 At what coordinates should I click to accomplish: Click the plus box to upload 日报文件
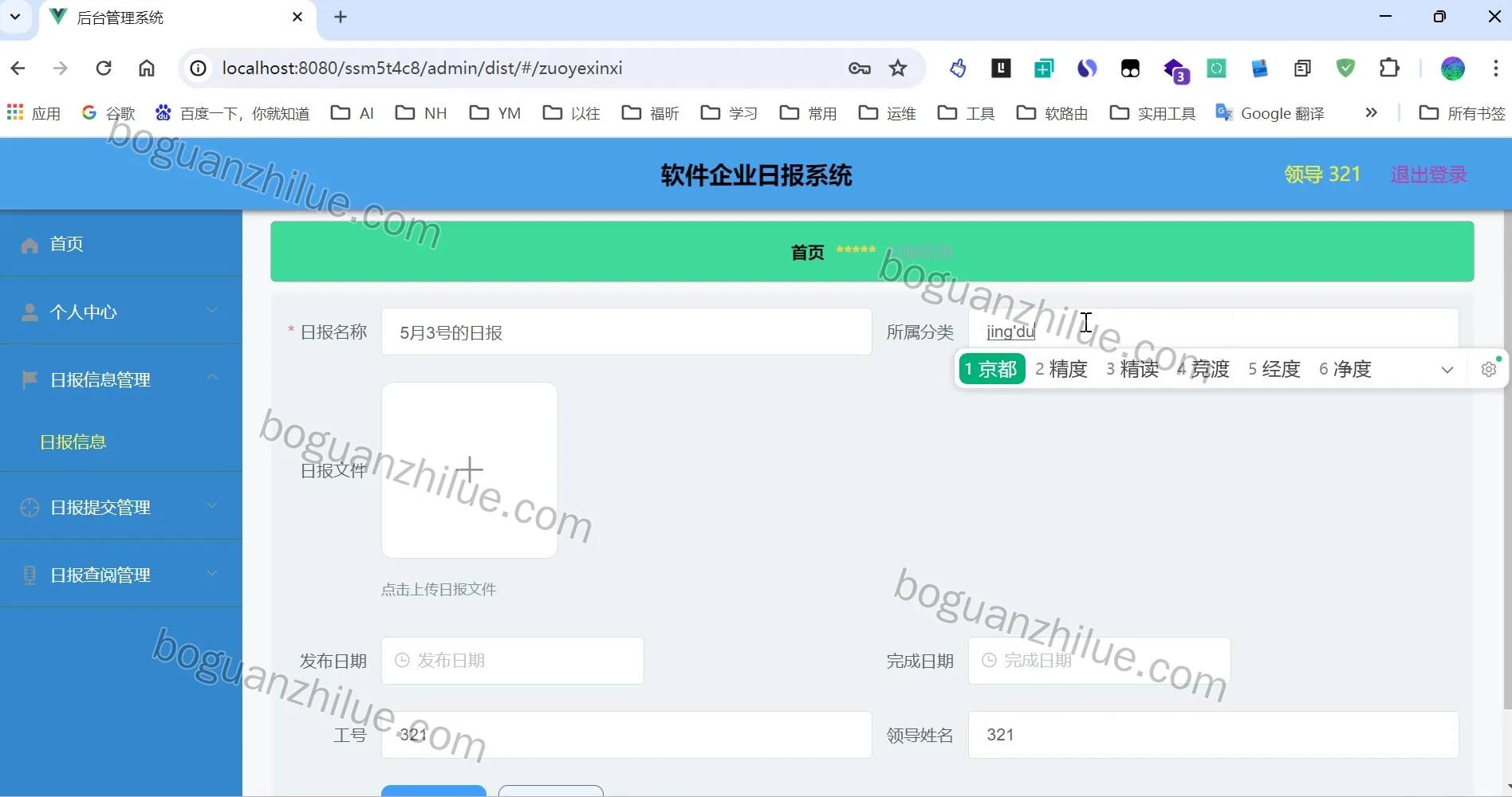pyautogui.click(x=470, y=470)
